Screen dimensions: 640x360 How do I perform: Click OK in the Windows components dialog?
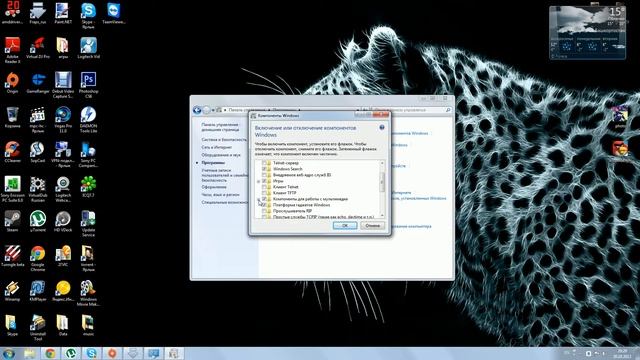click(344, 226)
